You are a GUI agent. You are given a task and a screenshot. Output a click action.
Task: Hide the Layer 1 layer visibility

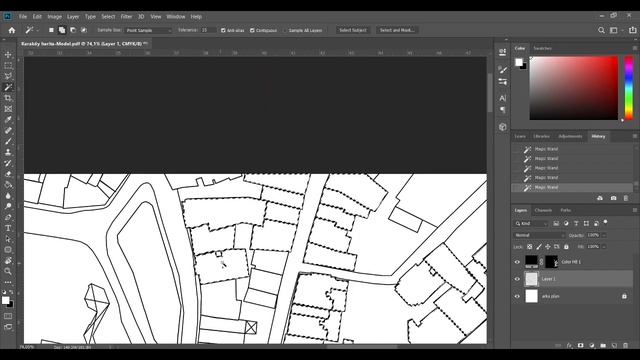[x=517, y=279]
